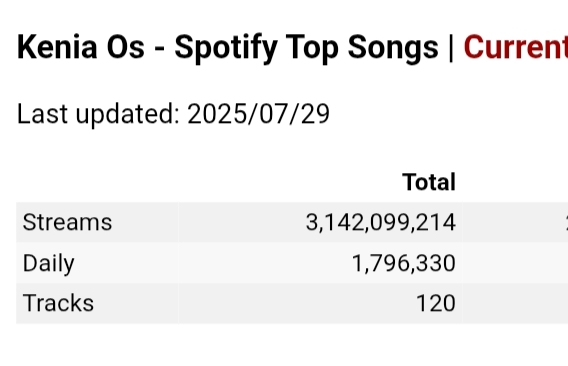Select the empty cell right of daily value

tap(515, 263)
